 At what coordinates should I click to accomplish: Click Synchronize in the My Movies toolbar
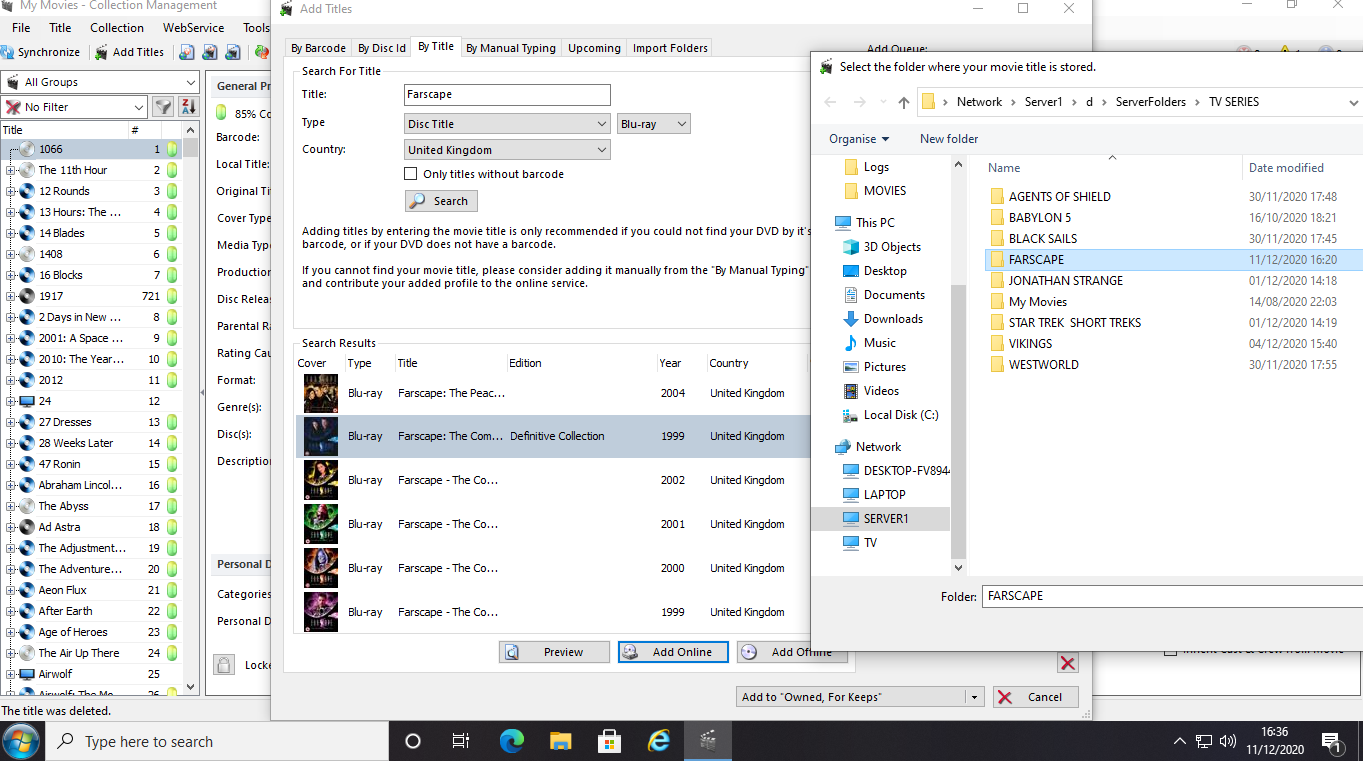pyautogui.click(x=41, y=52)
